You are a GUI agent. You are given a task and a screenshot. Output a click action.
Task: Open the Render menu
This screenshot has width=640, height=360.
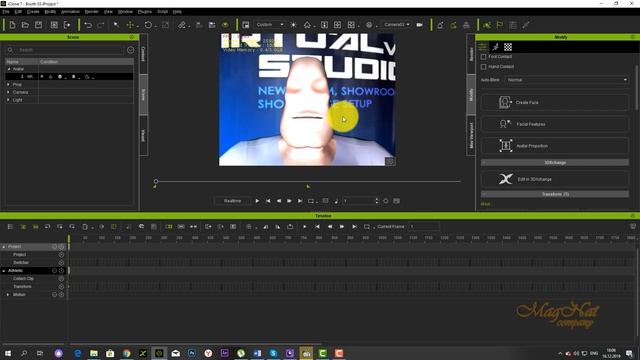(92, 12)
